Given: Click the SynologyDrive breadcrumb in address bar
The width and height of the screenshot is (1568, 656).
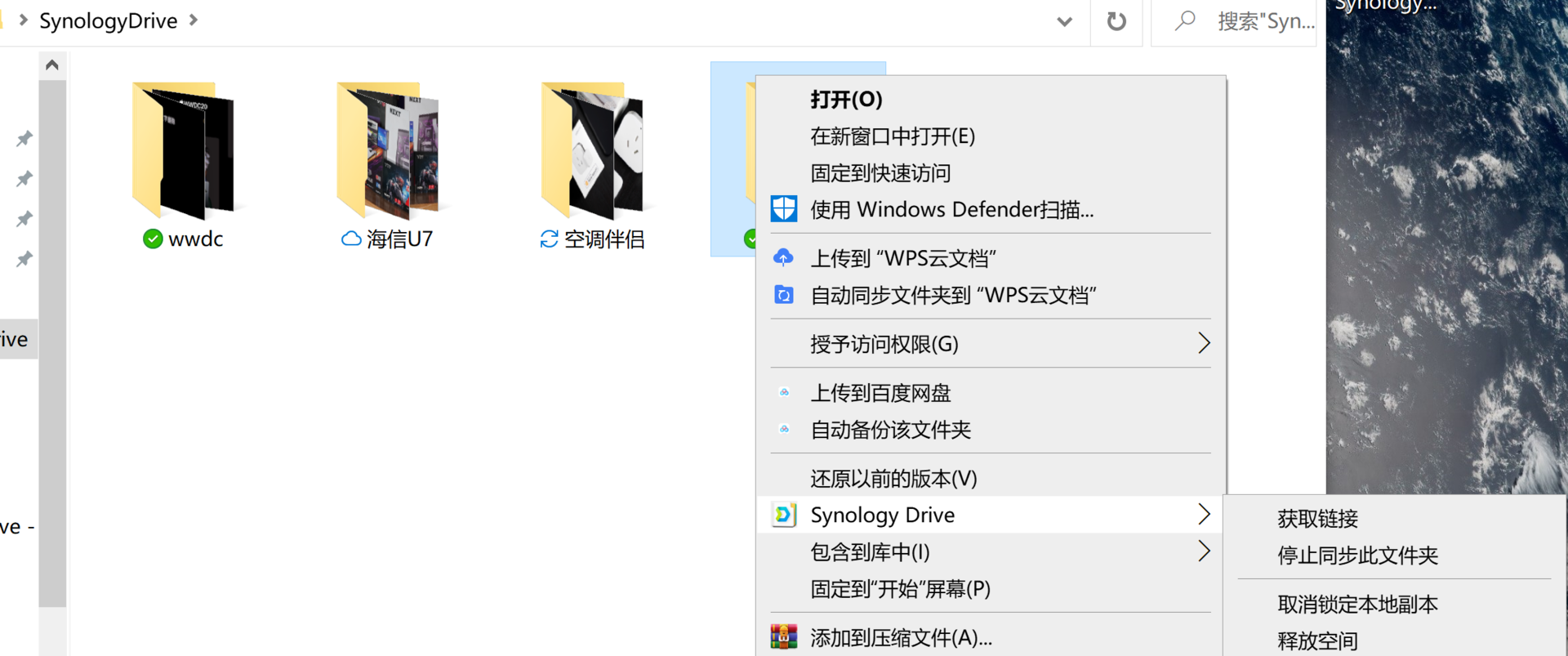Looking at the screenshot, I should tap(108, 20).
